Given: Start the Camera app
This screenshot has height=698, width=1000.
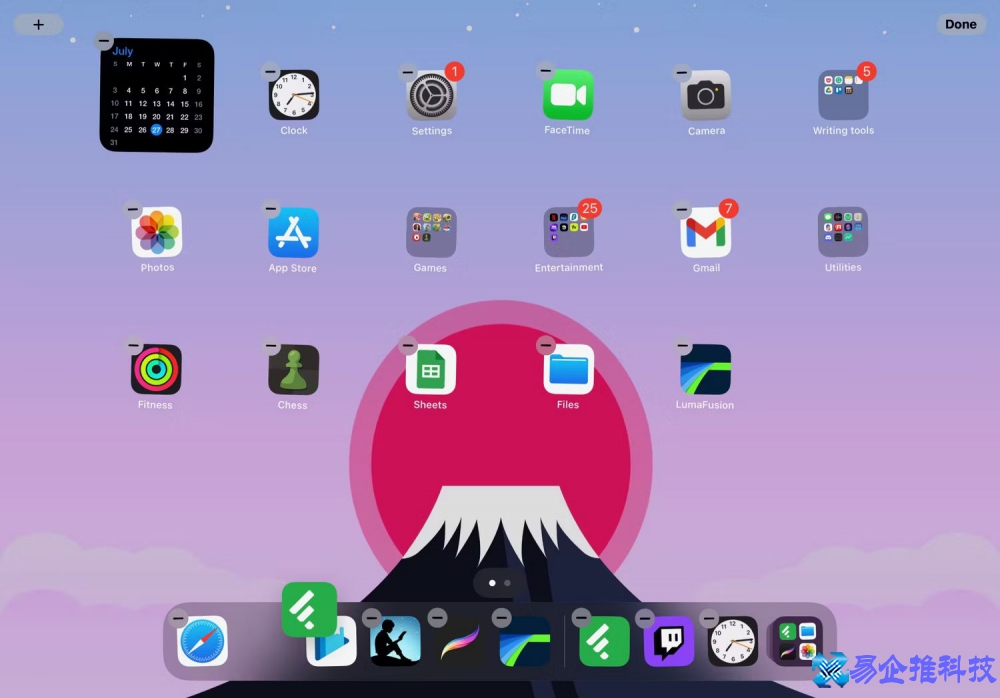Looking at the screenshot, I should (x=706, y=94).
